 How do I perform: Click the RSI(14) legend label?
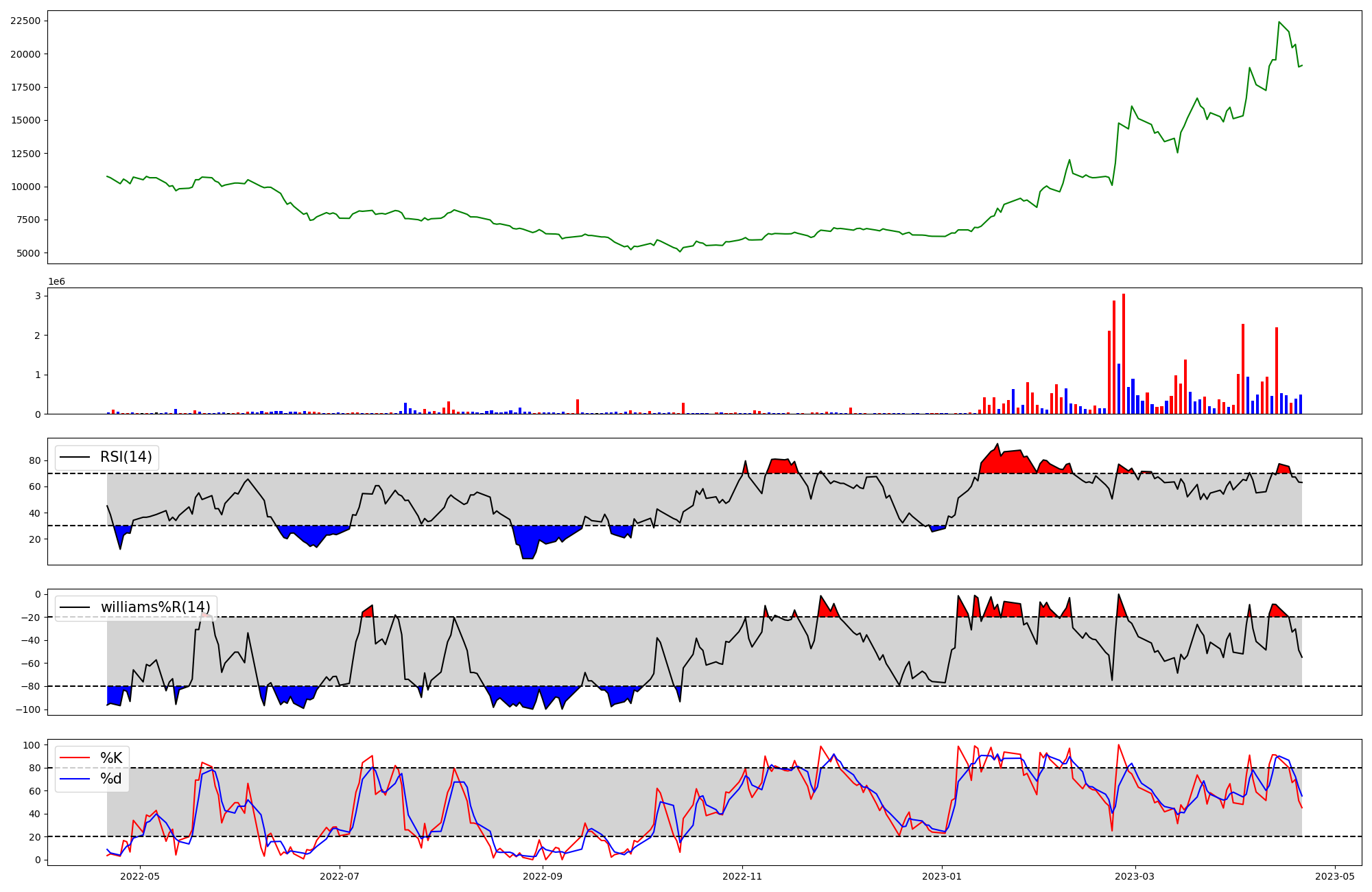[x=126, y=457]
